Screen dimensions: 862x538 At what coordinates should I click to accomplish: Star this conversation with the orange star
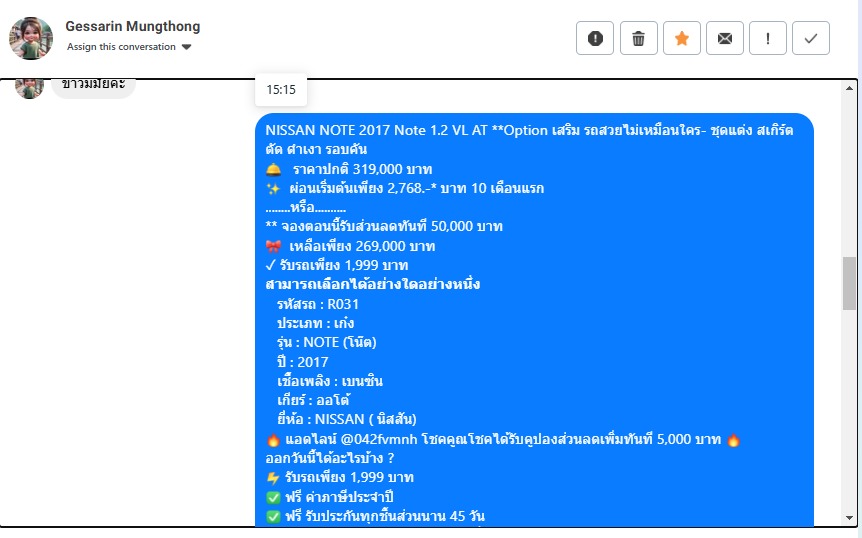[682, 38]
